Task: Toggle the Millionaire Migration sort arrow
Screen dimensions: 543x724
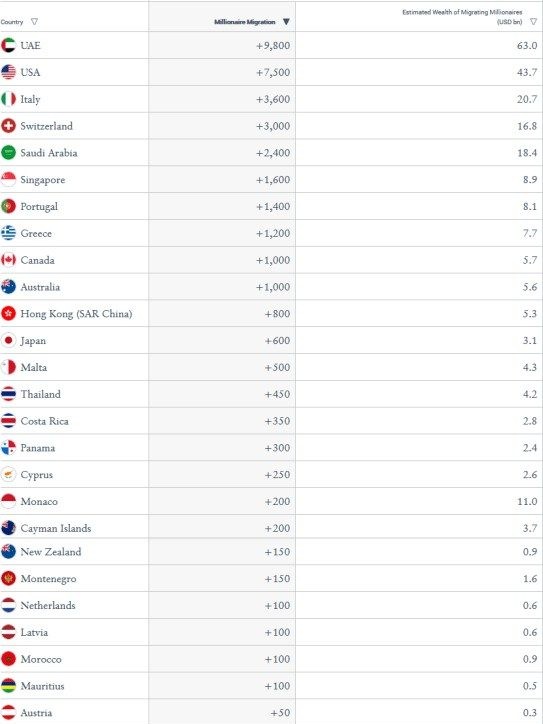Action: (286, 22)
